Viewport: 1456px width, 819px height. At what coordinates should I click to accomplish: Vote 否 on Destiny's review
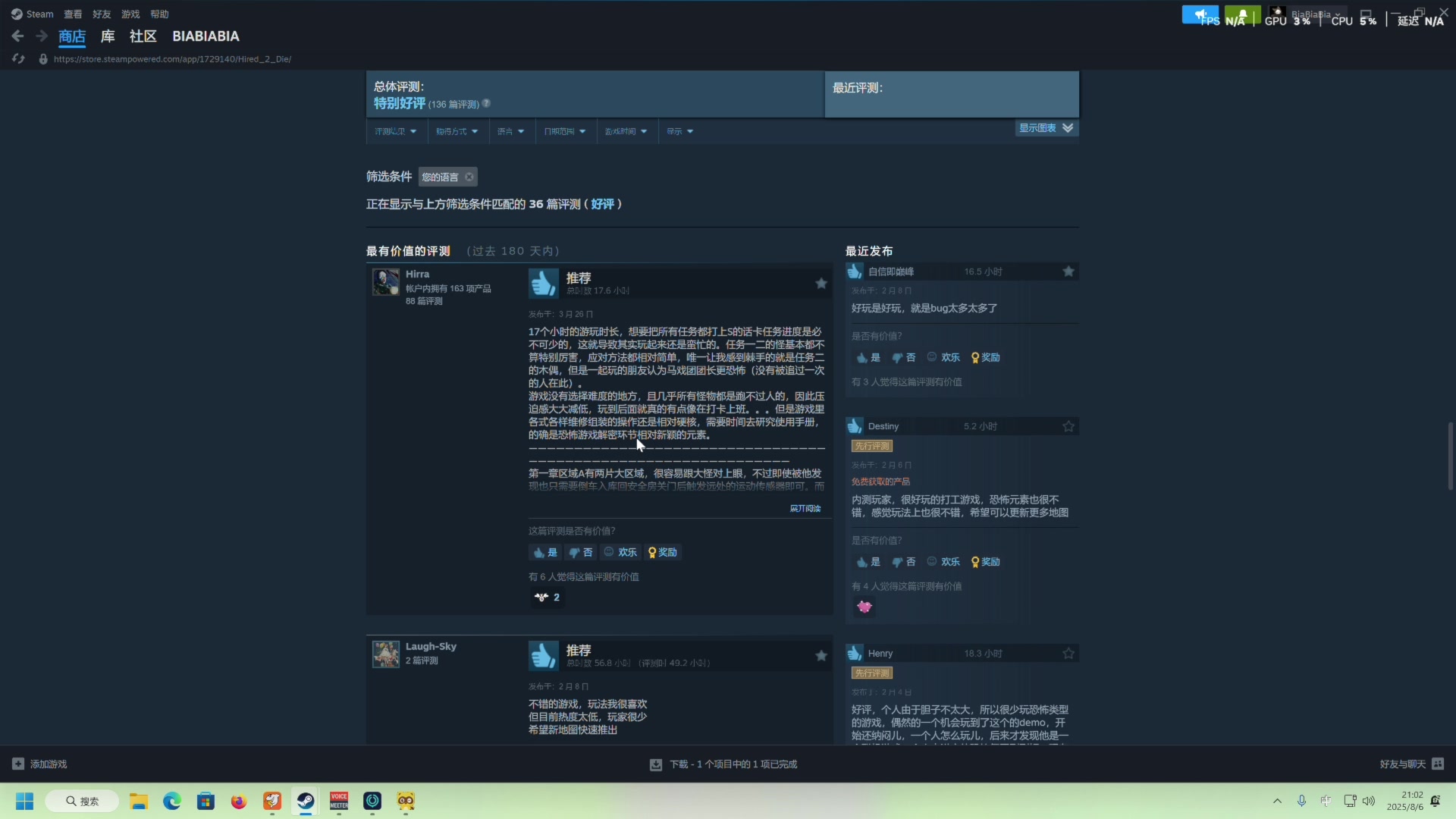pos(904,562)
